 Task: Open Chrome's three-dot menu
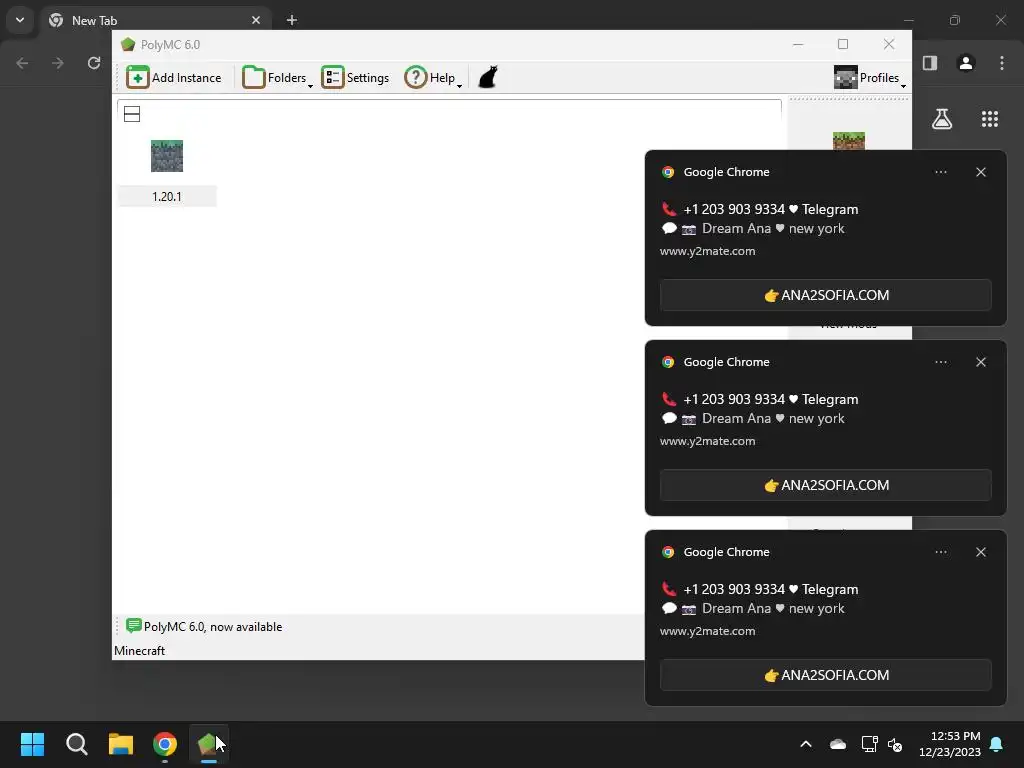1002,63
